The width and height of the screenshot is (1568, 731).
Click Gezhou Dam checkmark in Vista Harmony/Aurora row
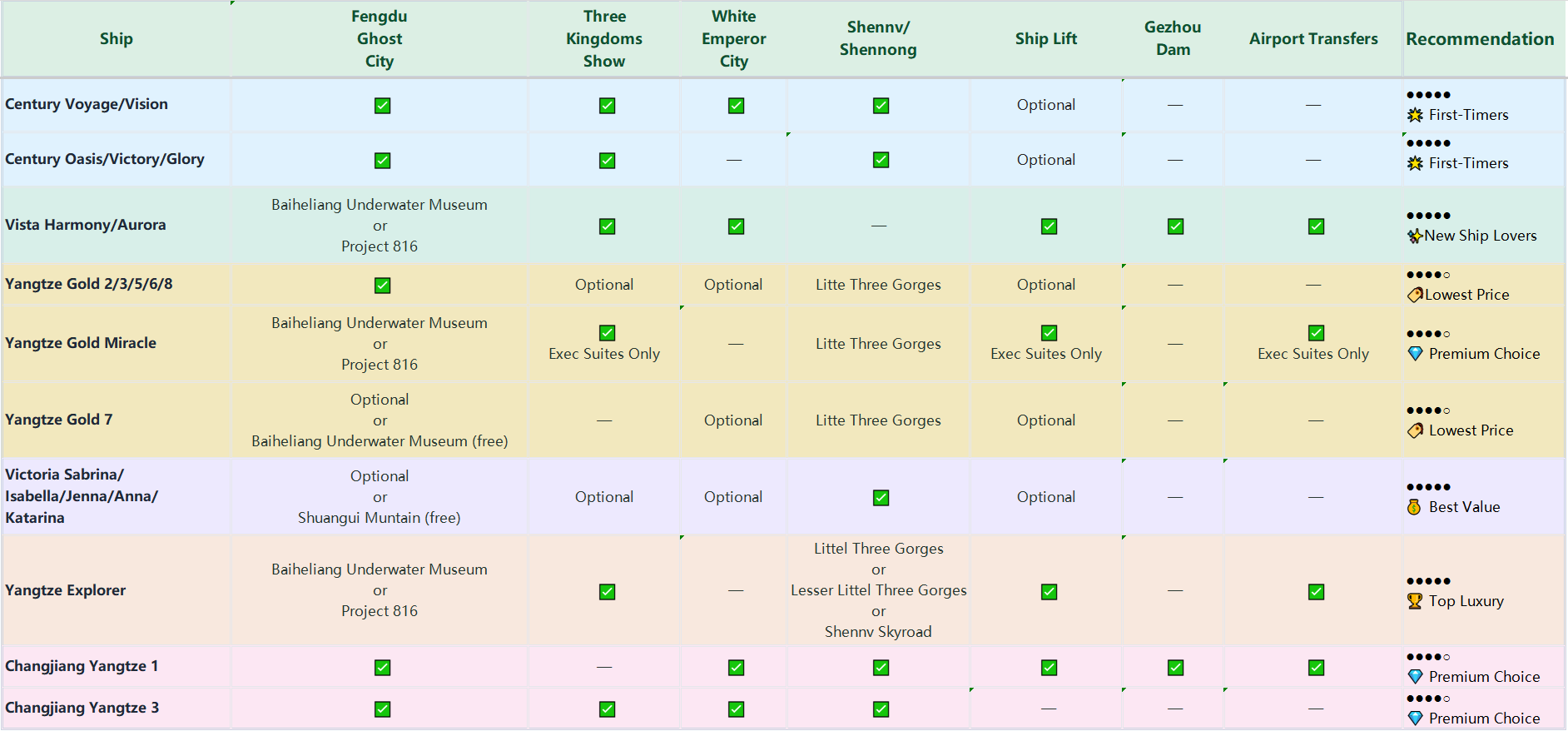click(1175, 226)
